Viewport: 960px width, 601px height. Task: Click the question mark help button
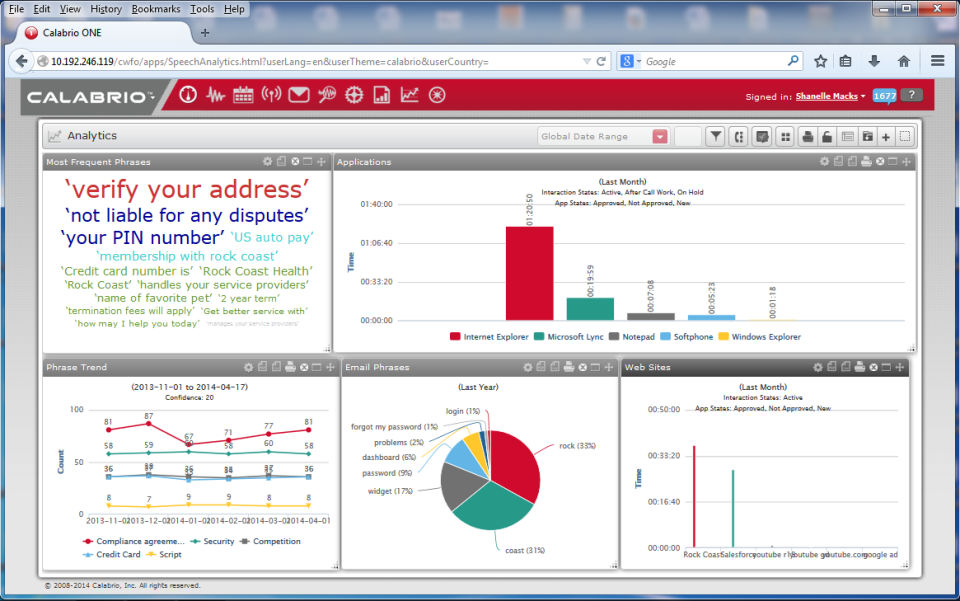pyautogui.click(x=912, y=95)
